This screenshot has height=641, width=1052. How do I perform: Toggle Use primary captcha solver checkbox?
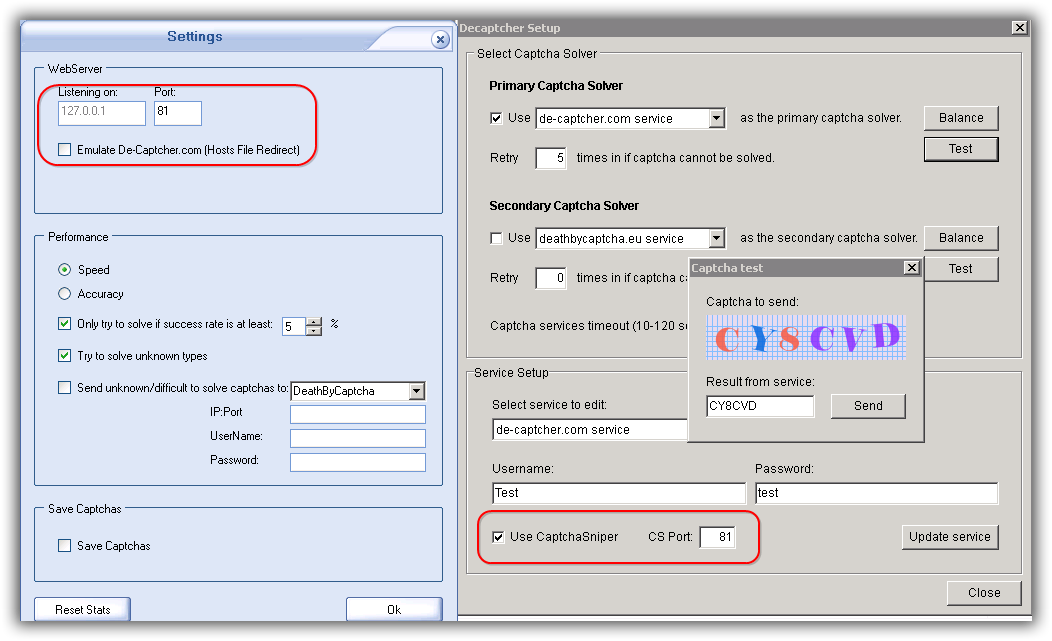coord(496,118)
